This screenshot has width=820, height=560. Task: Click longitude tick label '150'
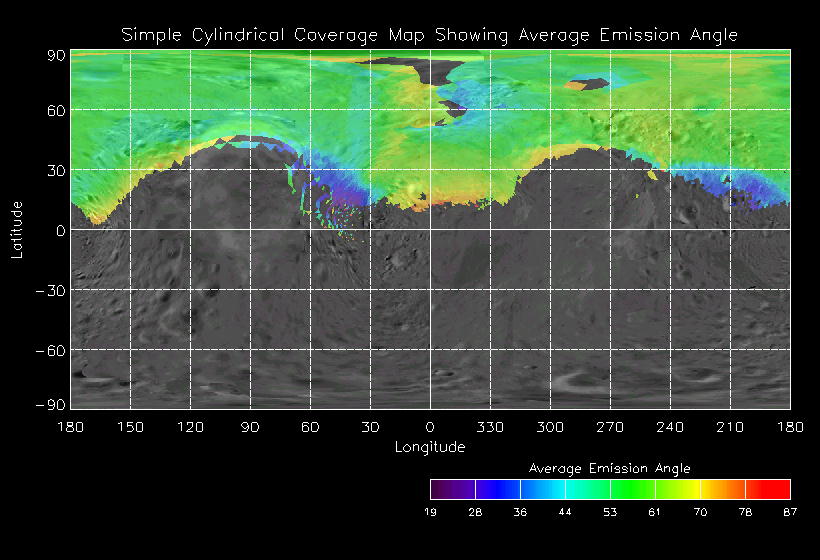pos(130,427)
